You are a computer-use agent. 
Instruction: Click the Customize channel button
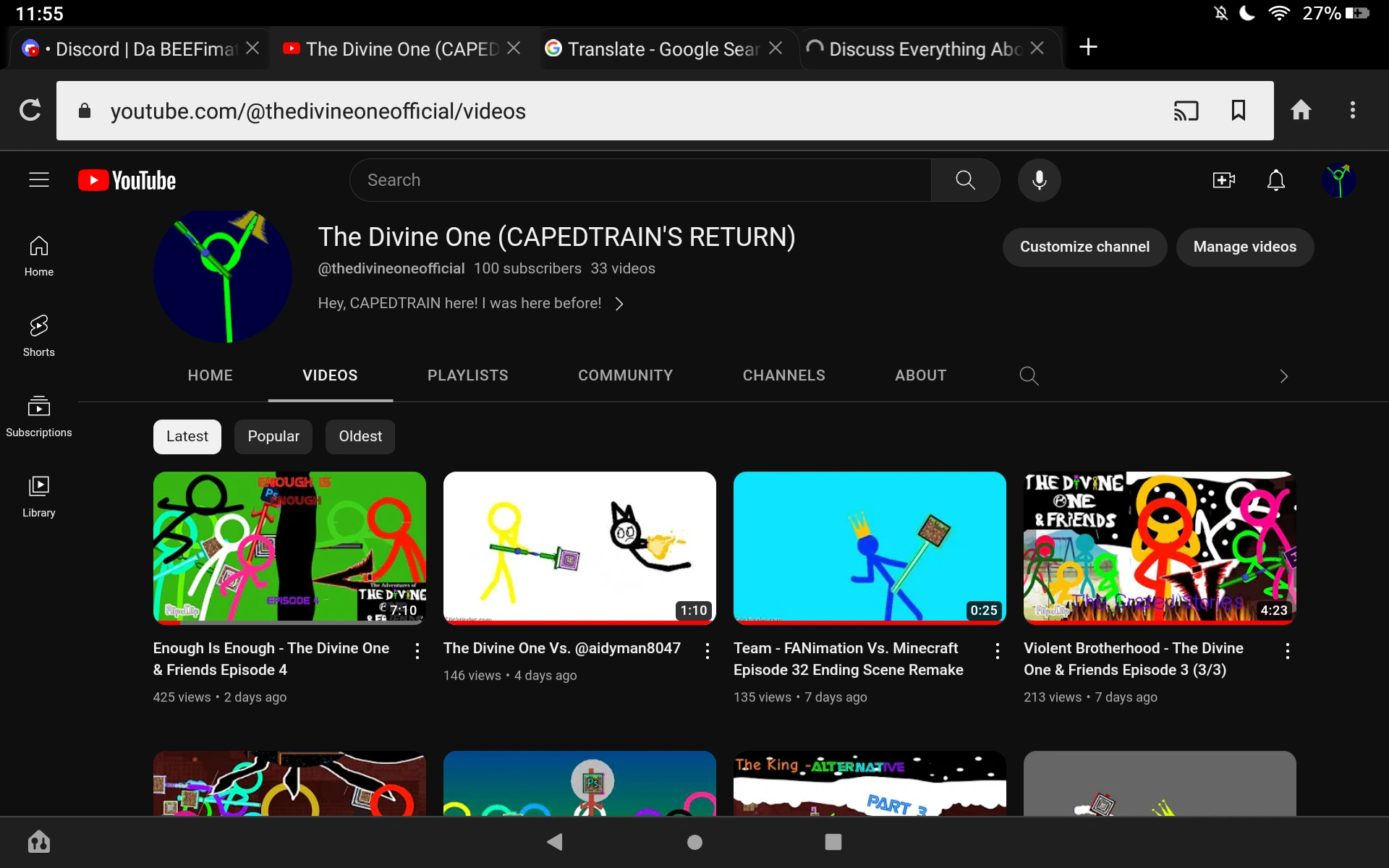pyautogui.click(x=1084, y=247)
